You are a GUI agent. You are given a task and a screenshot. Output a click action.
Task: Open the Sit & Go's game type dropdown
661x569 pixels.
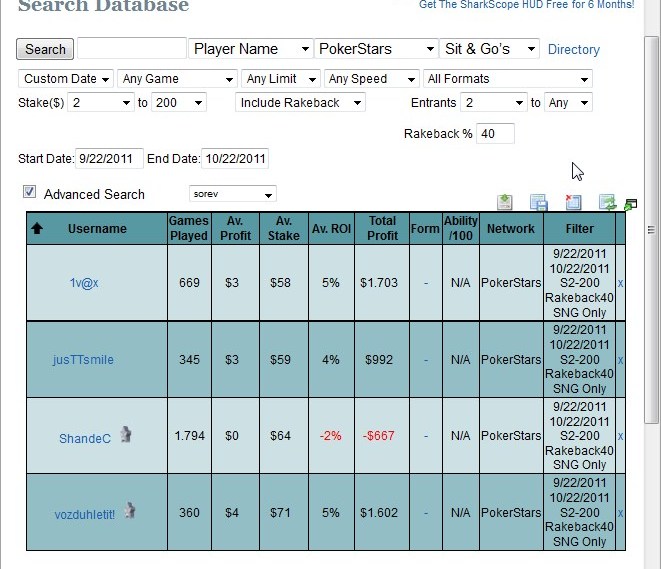point(489,49)
